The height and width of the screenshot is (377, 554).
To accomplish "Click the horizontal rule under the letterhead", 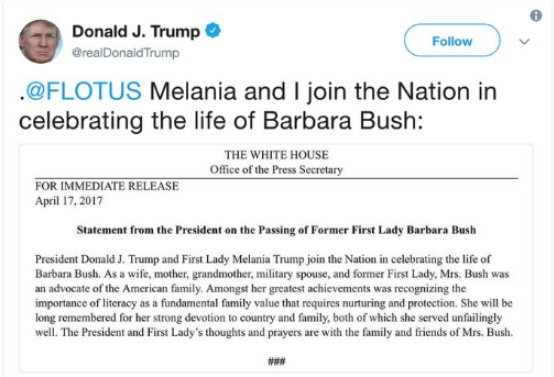I will [276, 178].
